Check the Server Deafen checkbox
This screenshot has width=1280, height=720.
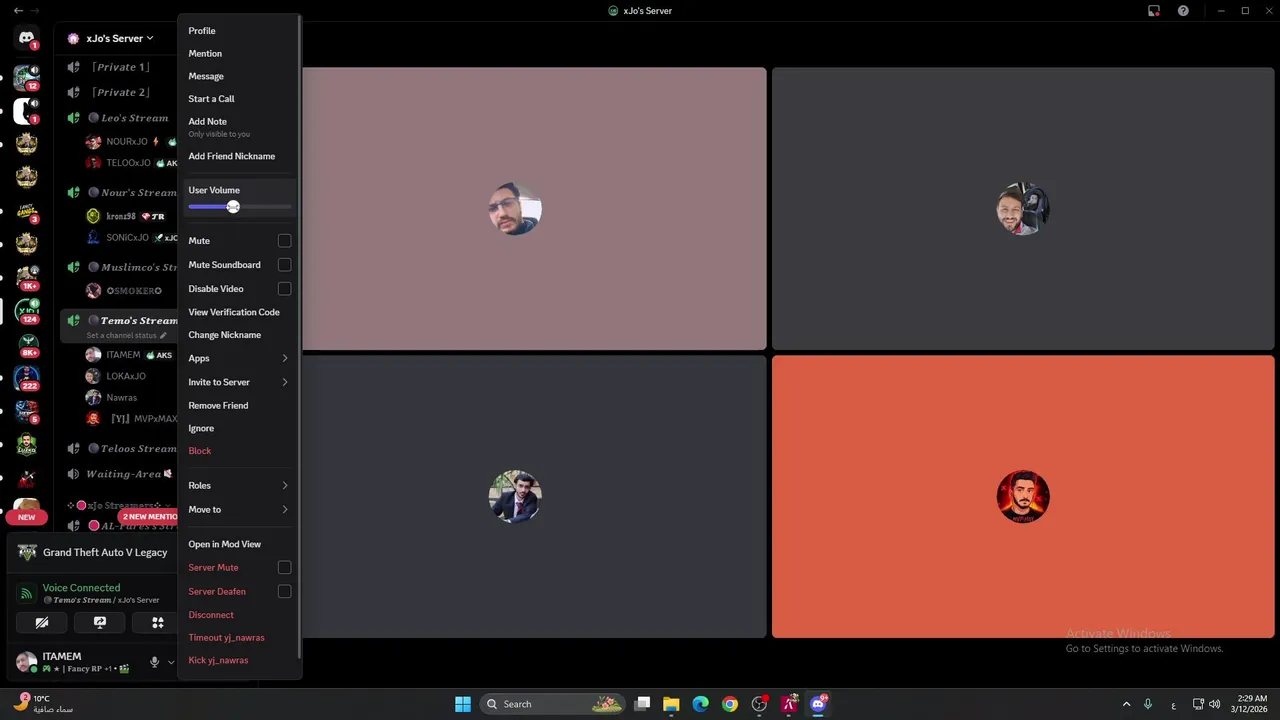pyautogui.click(x=284, y=592)
